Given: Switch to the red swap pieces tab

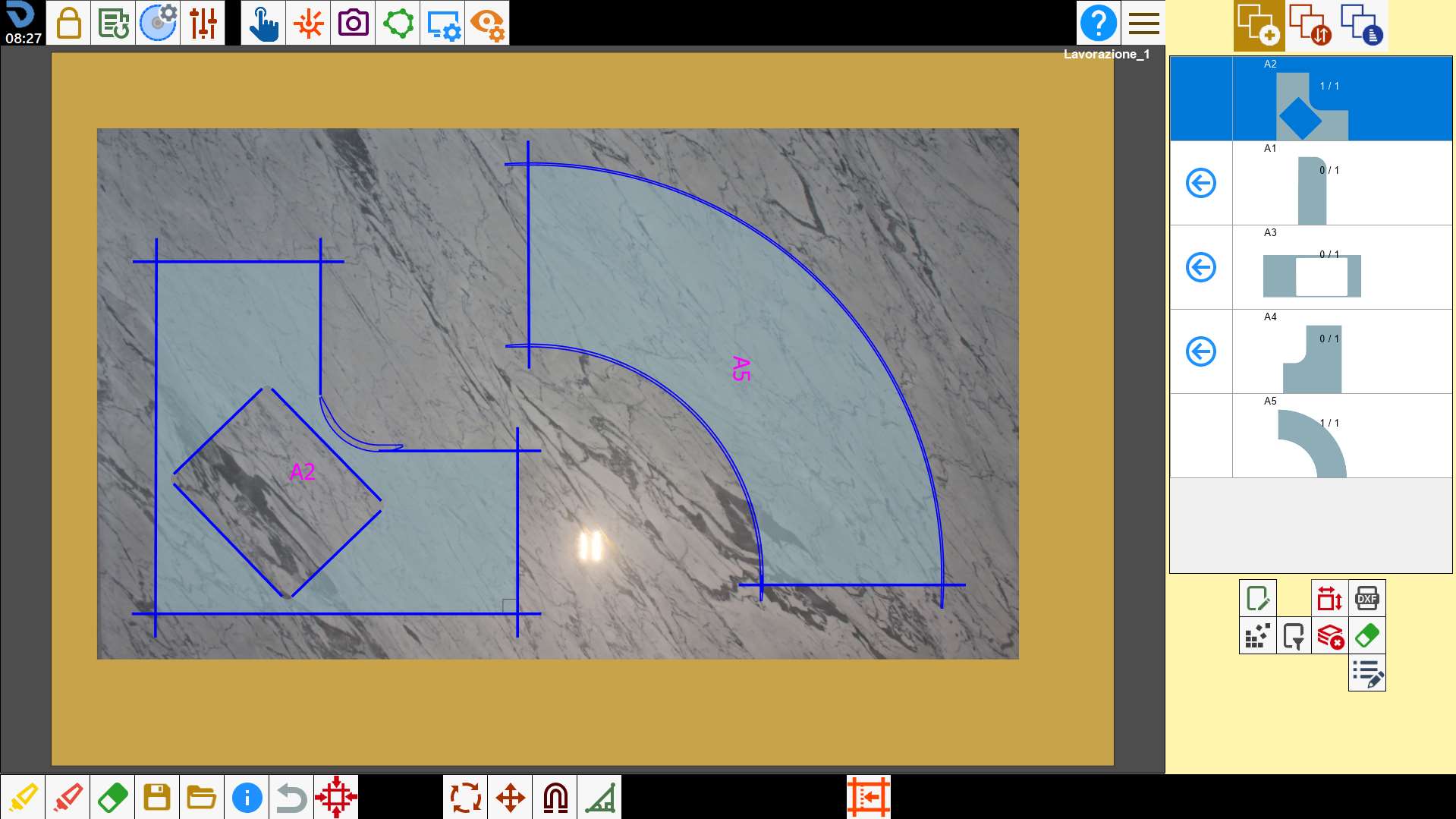Looking at the screenshot, I should pos(1310,25).
